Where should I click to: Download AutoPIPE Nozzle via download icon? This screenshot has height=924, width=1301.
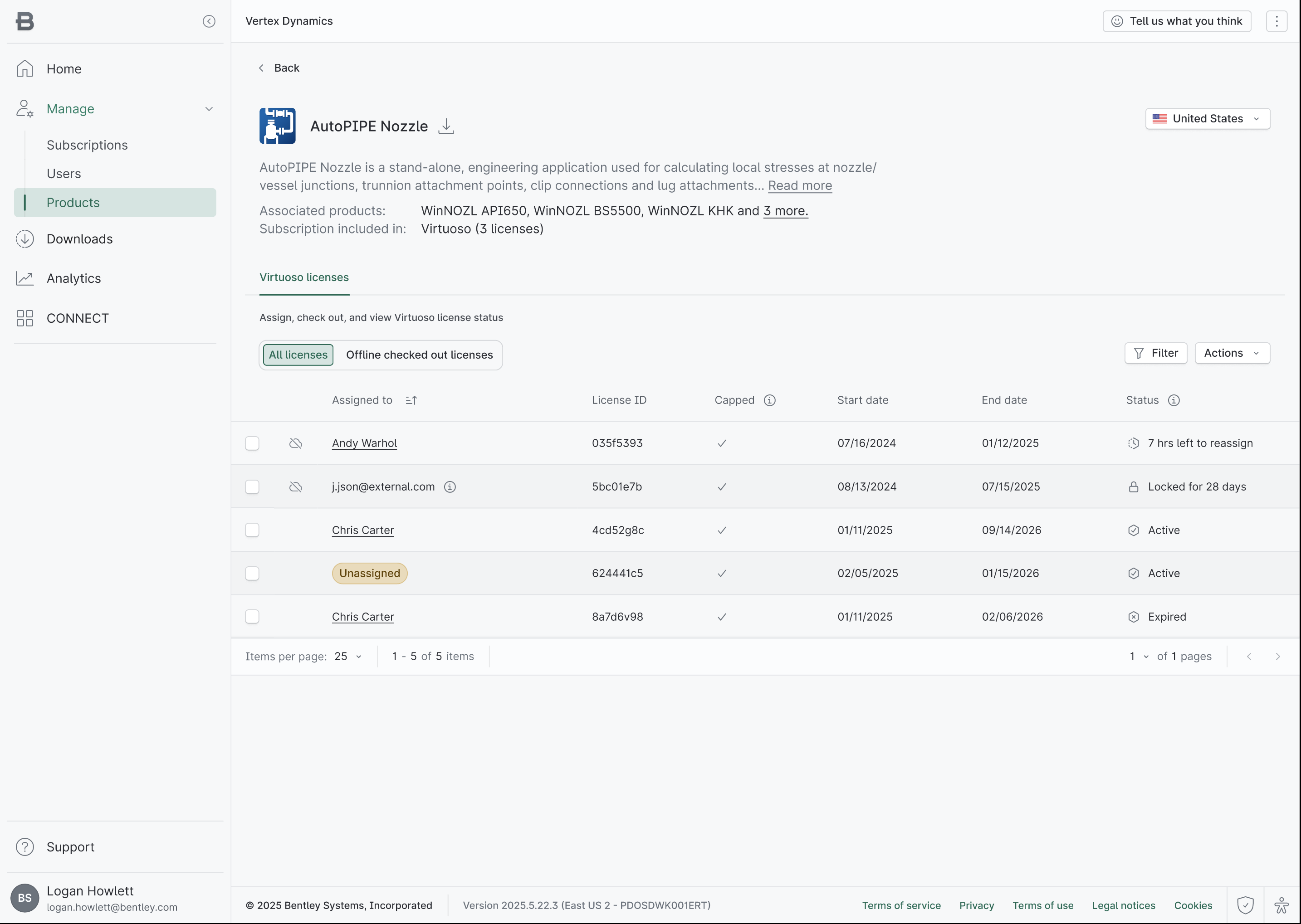(x=446, y=126)
